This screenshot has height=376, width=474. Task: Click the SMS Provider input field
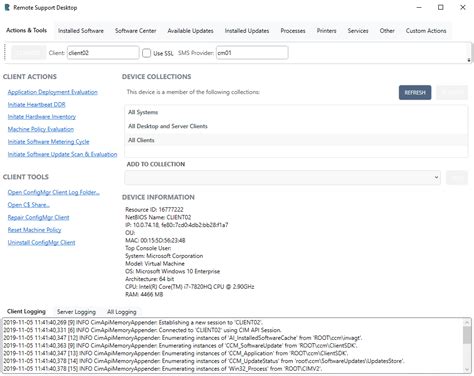(x=252, y=53)
